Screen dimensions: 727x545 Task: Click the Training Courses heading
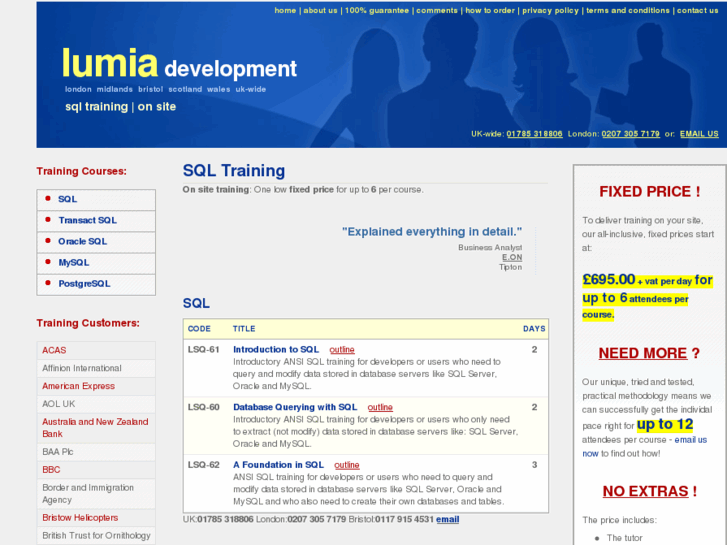82,171
